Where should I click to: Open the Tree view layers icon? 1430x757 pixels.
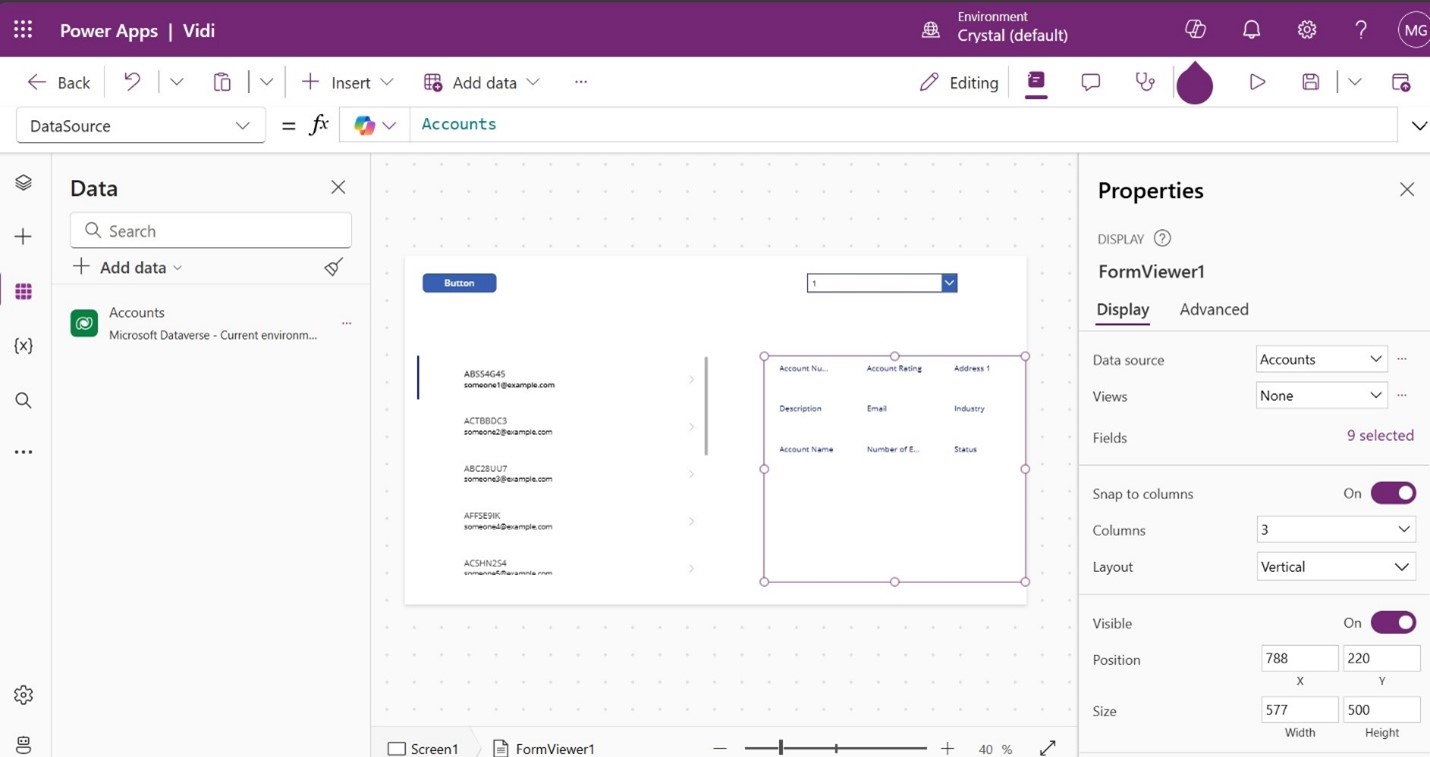tap(23, 183)
